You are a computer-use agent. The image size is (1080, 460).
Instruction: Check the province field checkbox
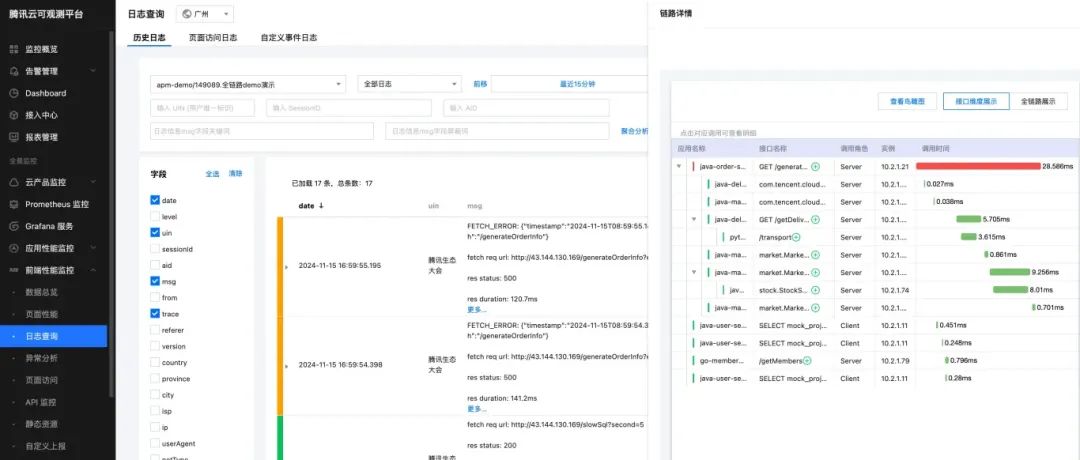coord(154,379)
